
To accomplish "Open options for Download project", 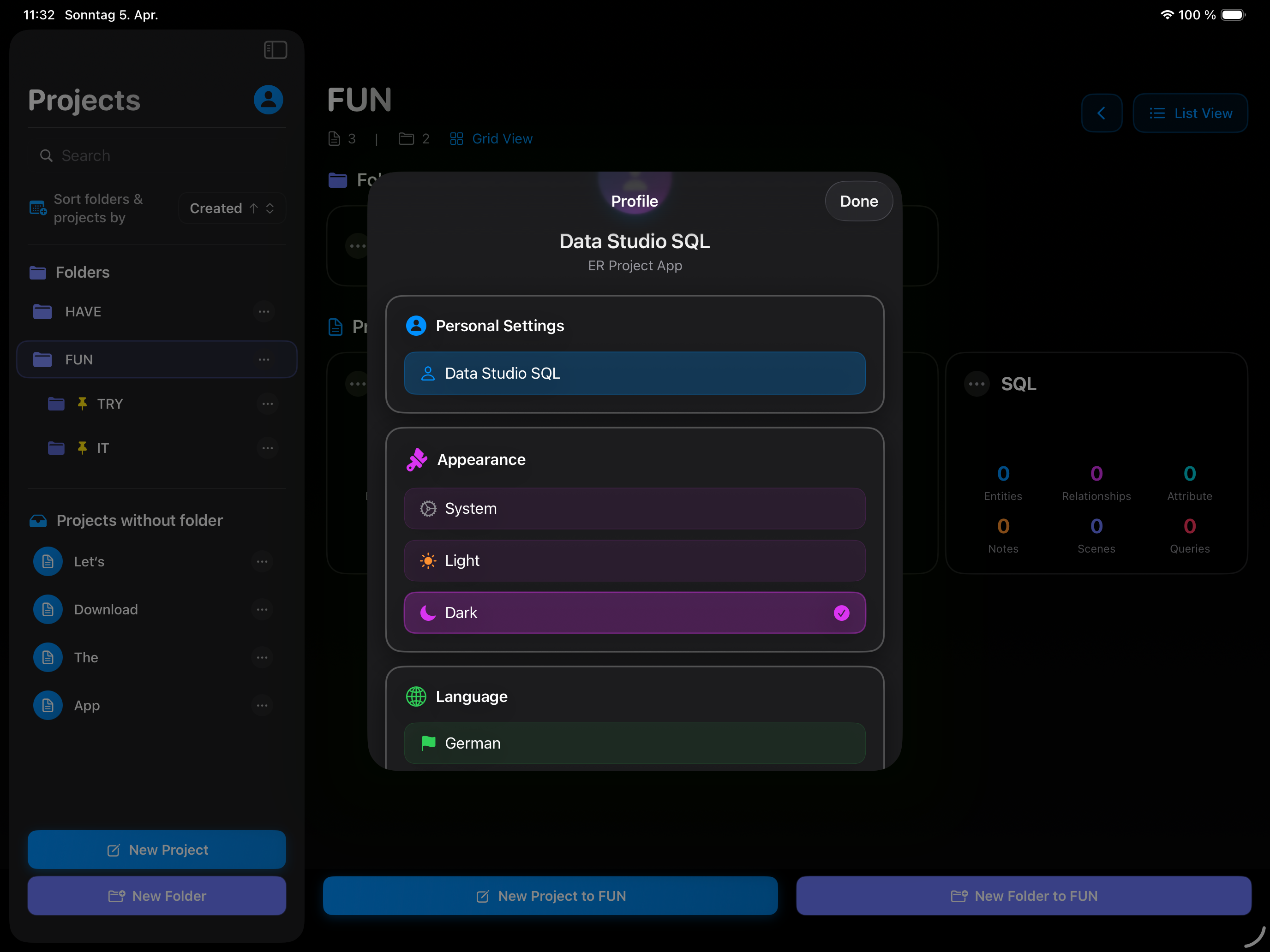I will [x=262, y=609].
